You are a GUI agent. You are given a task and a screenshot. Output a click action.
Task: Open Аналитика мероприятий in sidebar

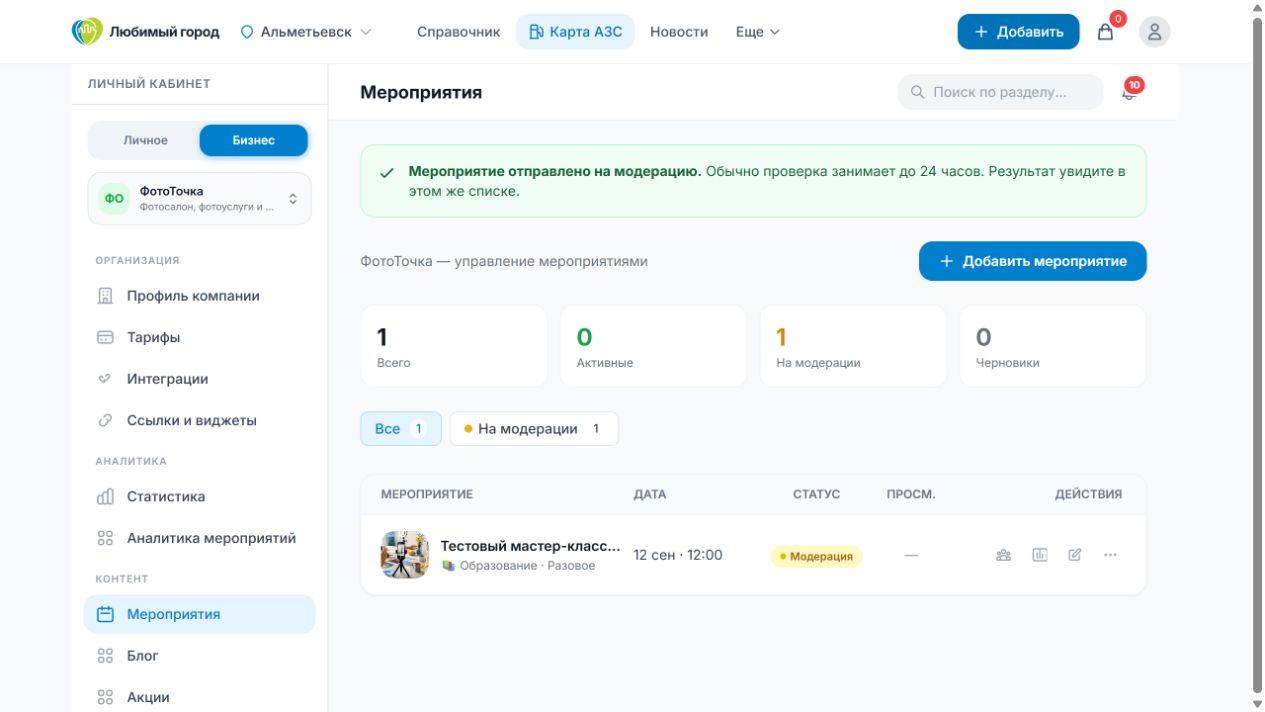tap(199, 538)
